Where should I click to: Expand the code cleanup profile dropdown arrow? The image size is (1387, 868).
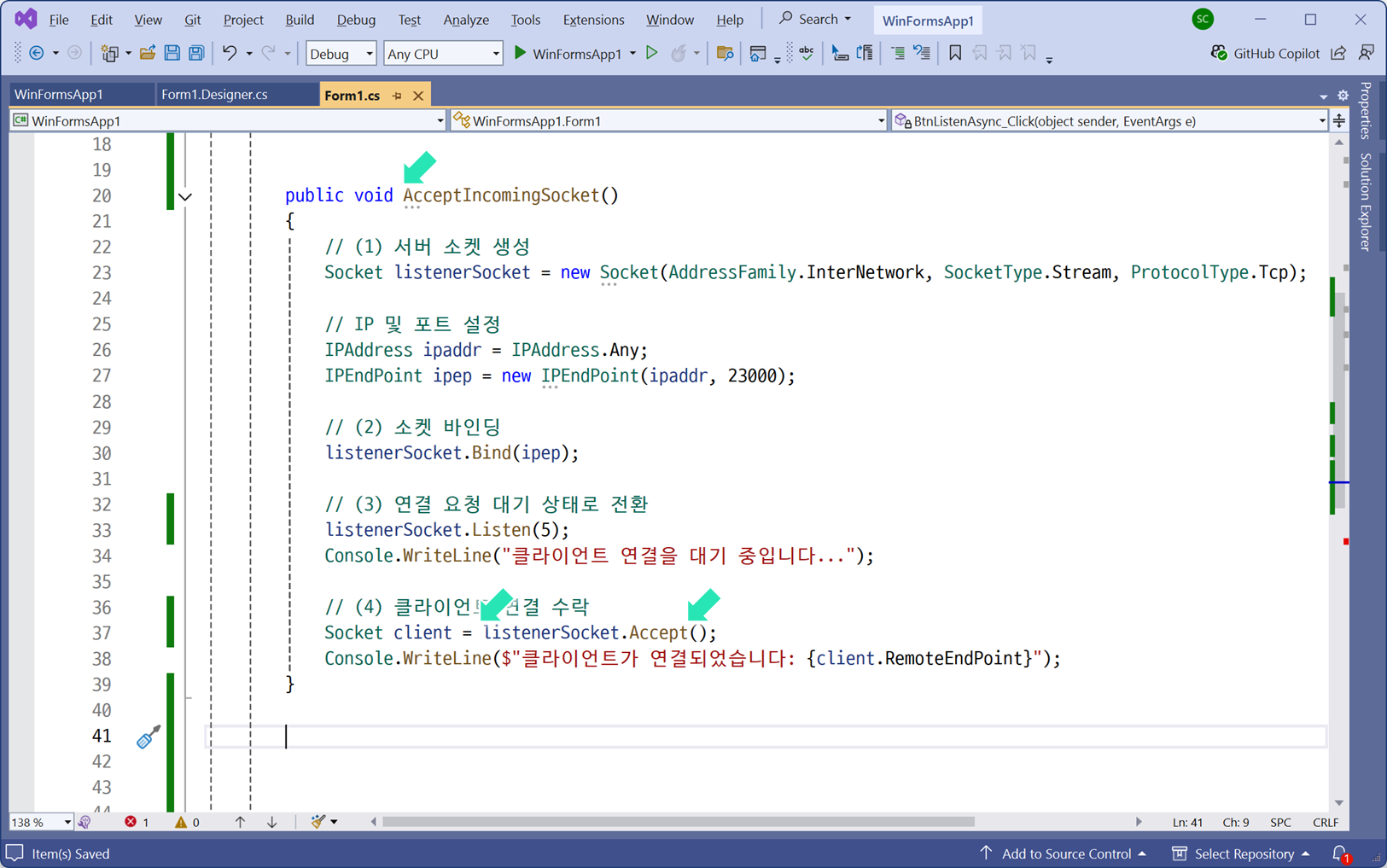pos(334,822)
